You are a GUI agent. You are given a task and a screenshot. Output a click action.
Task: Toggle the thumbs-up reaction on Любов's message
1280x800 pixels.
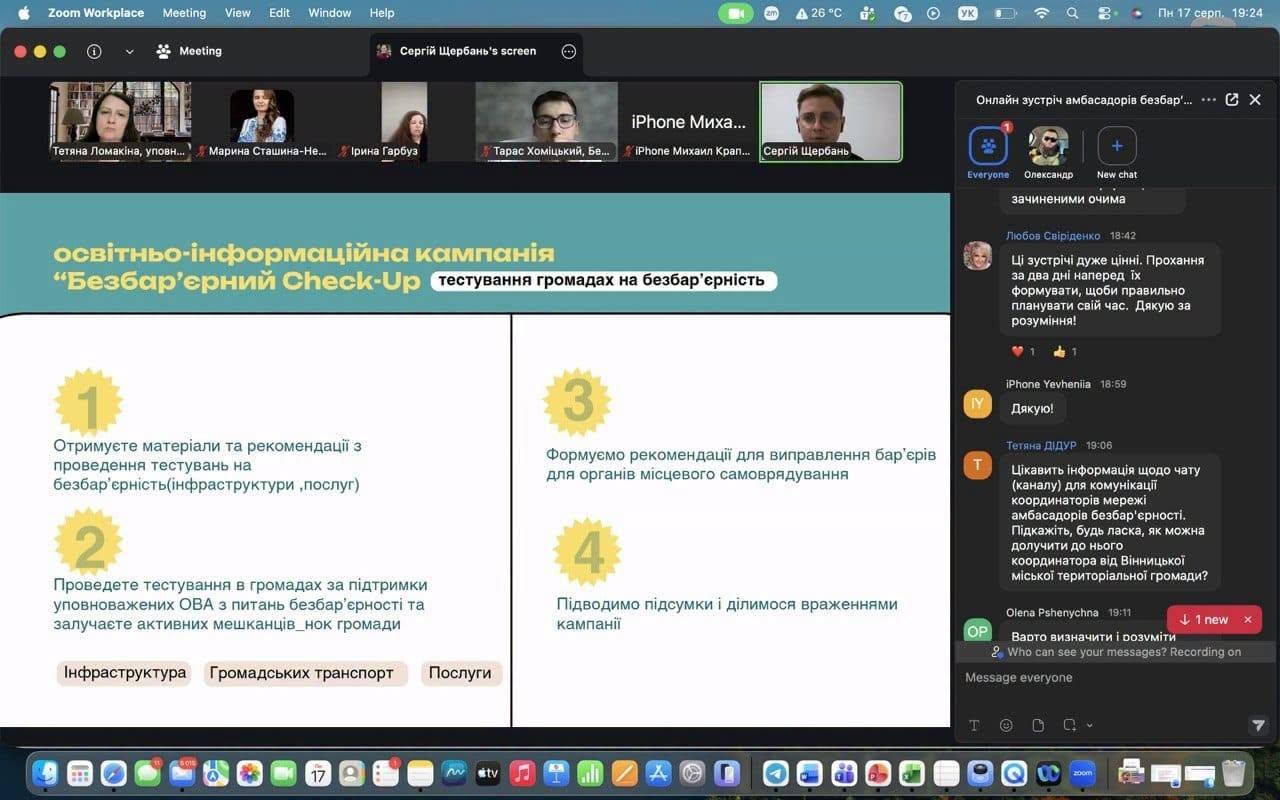[x=1065, y=351]
